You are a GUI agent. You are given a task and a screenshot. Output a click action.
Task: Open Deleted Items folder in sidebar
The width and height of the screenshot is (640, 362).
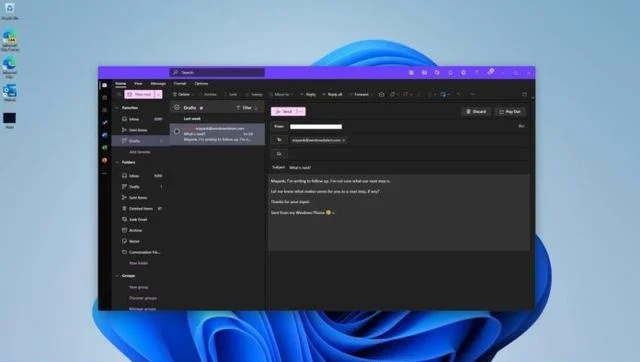141,209
